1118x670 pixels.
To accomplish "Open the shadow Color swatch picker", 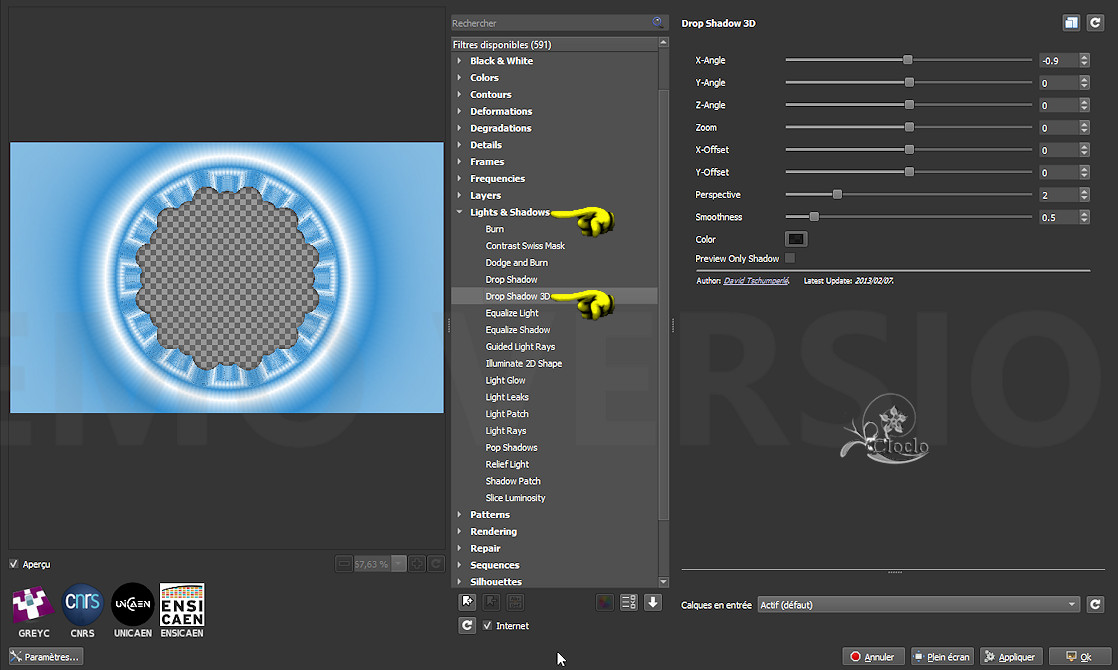I will (x=796, y=239).
